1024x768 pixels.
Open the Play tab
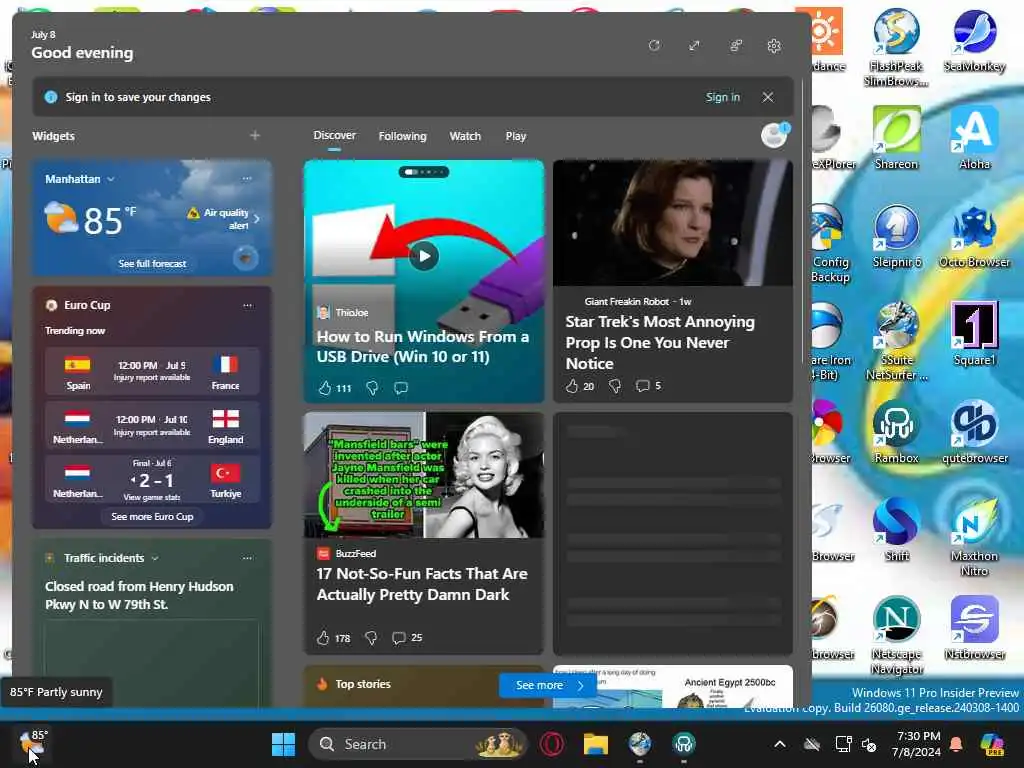coord(515,136)
